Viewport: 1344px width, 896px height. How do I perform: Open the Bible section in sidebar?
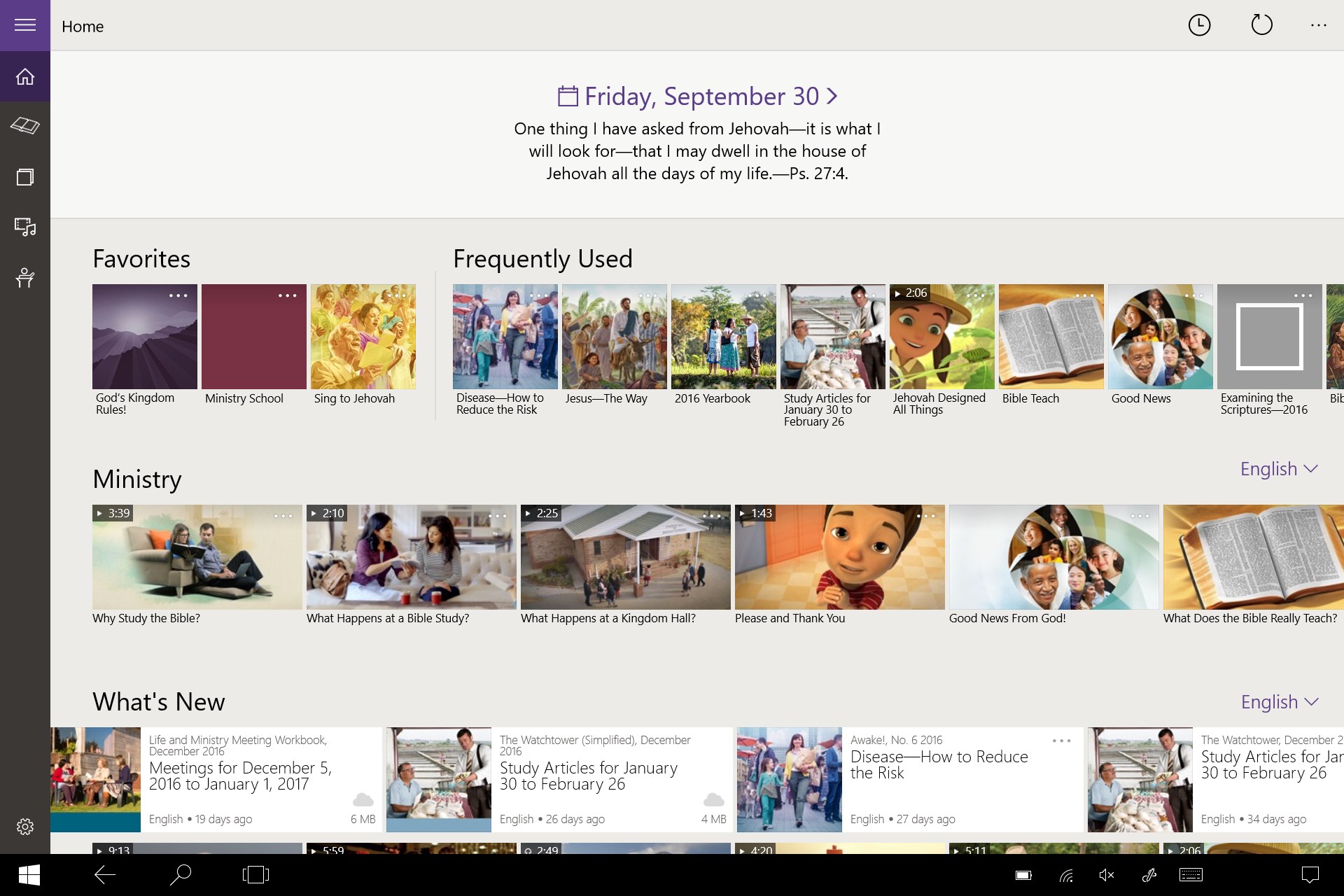(x=25, y=126)
